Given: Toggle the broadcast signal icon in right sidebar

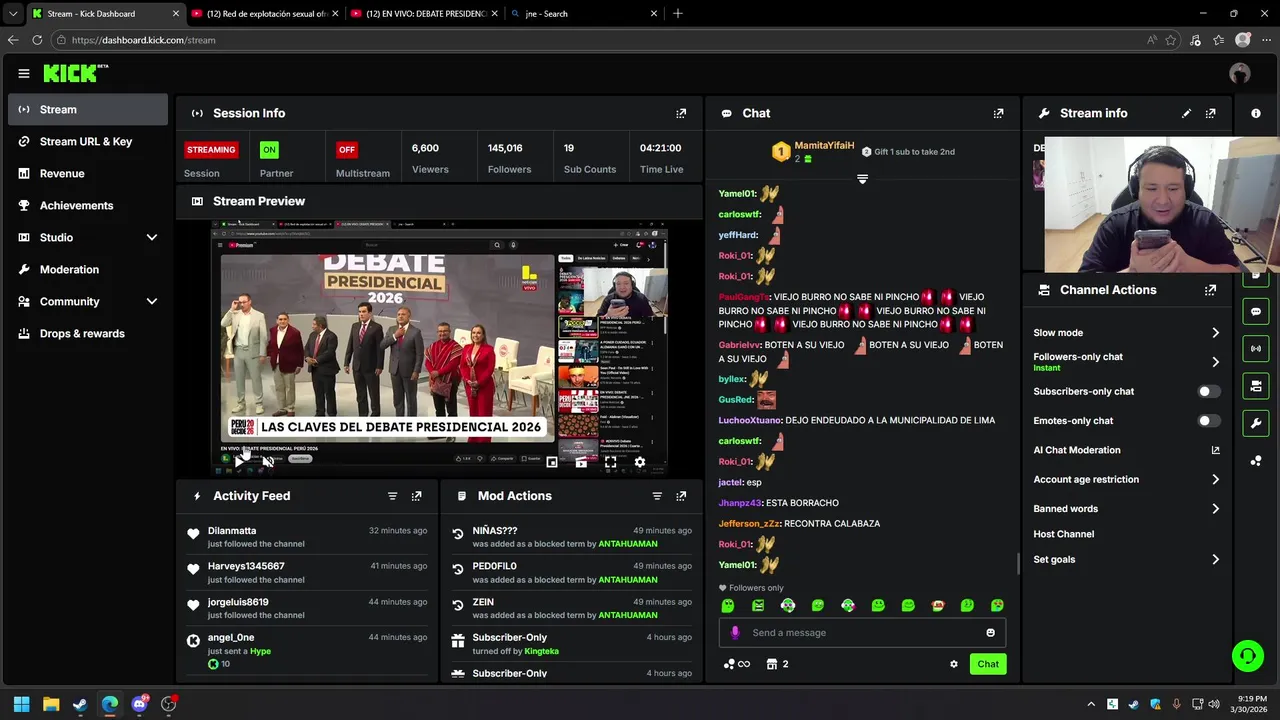Looking at the screenshot, I should coord(1256,349).
